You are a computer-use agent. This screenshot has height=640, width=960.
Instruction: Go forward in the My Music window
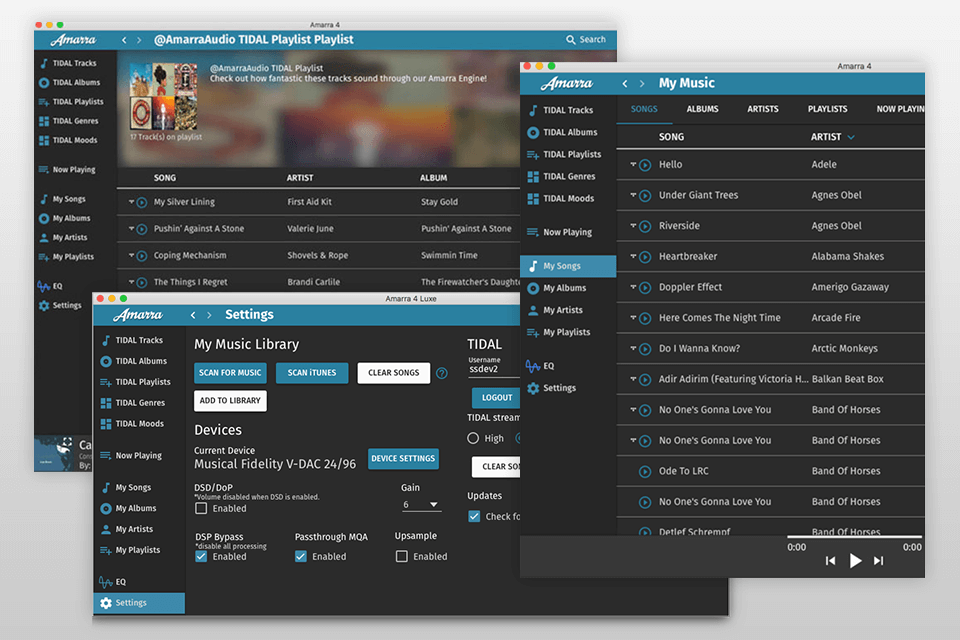pos(642,83)
